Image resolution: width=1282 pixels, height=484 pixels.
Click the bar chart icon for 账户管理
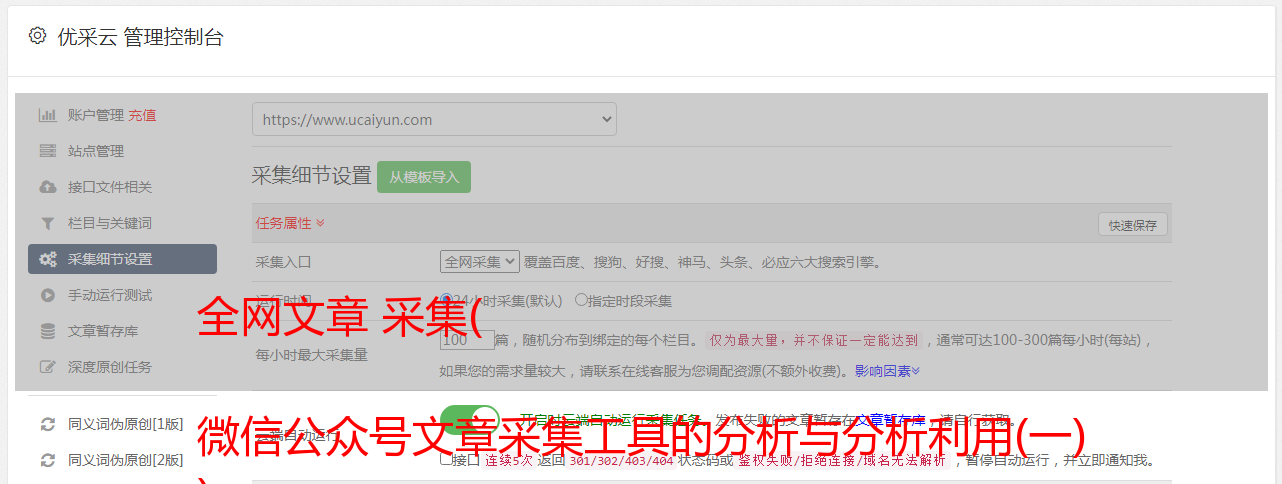tap(47, 115)
